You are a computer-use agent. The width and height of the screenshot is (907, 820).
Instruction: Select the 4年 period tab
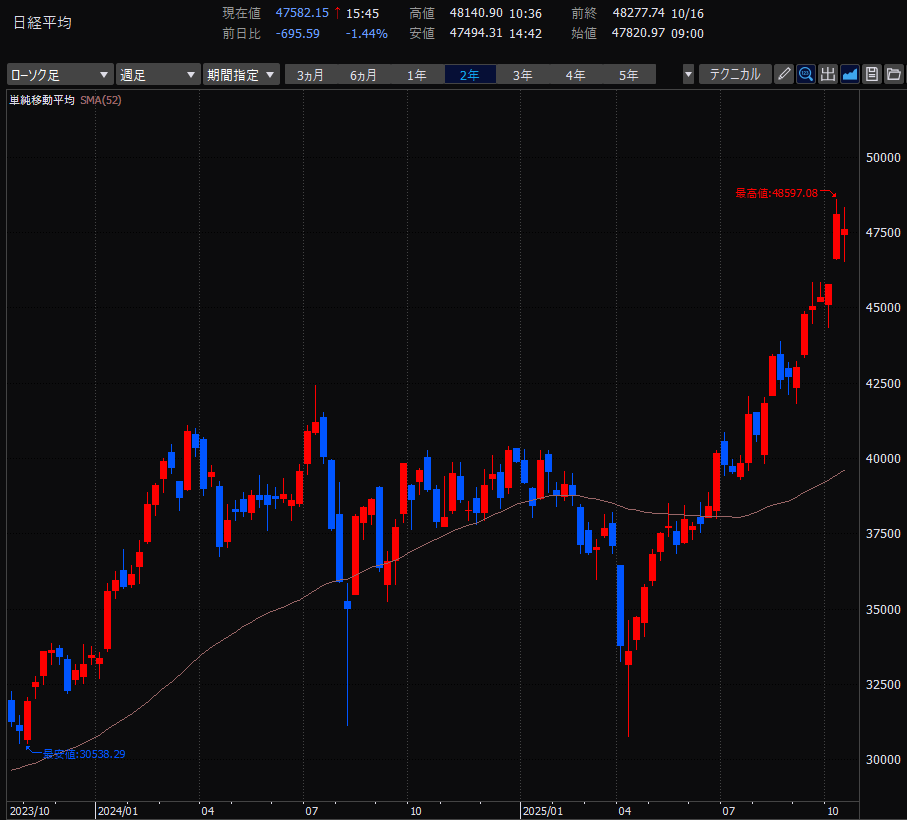click(576, 75)
